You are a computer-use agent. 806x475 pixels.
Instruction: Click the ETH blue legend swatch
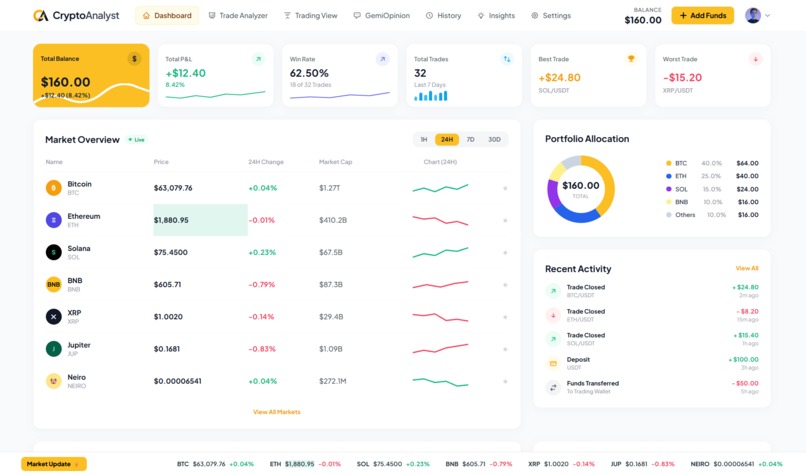pos(669,176)
